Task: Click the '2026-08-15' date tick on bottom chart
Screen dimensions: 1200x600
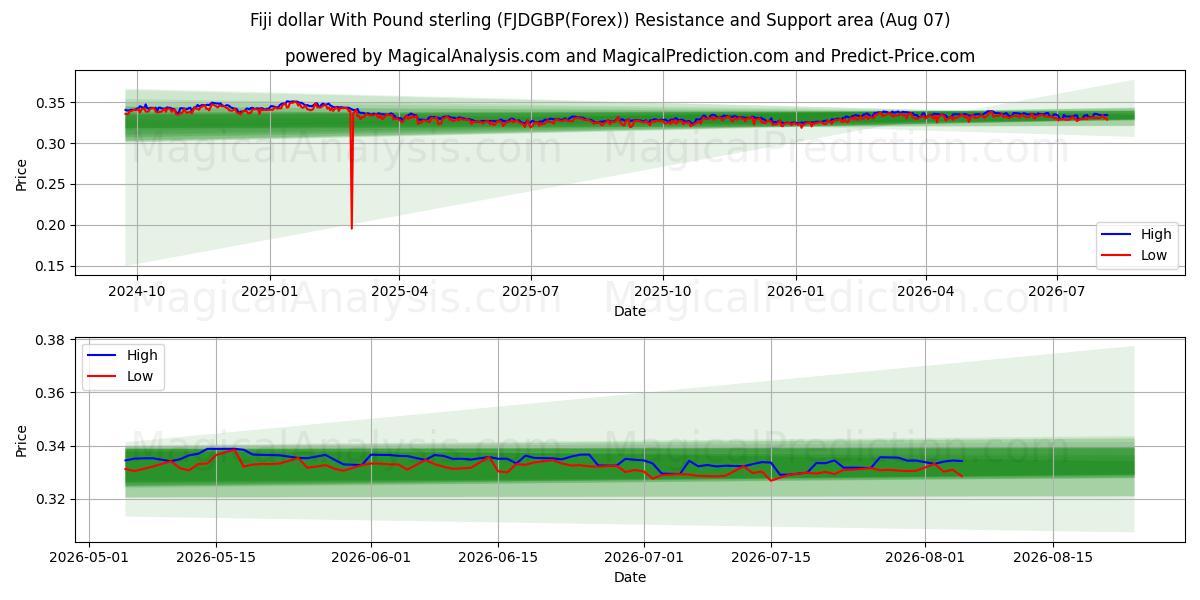Action: (x=1052, y=557)
